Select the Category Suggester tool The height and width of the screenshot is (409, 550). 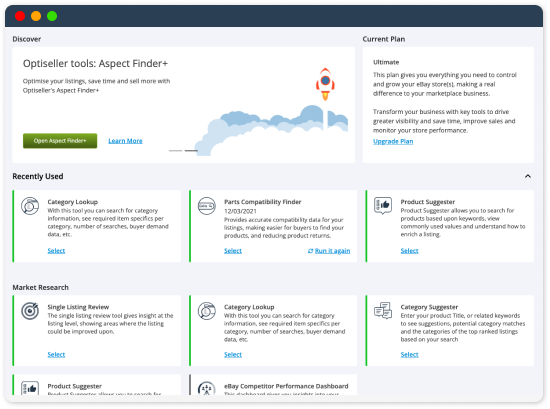click(409, 354)
